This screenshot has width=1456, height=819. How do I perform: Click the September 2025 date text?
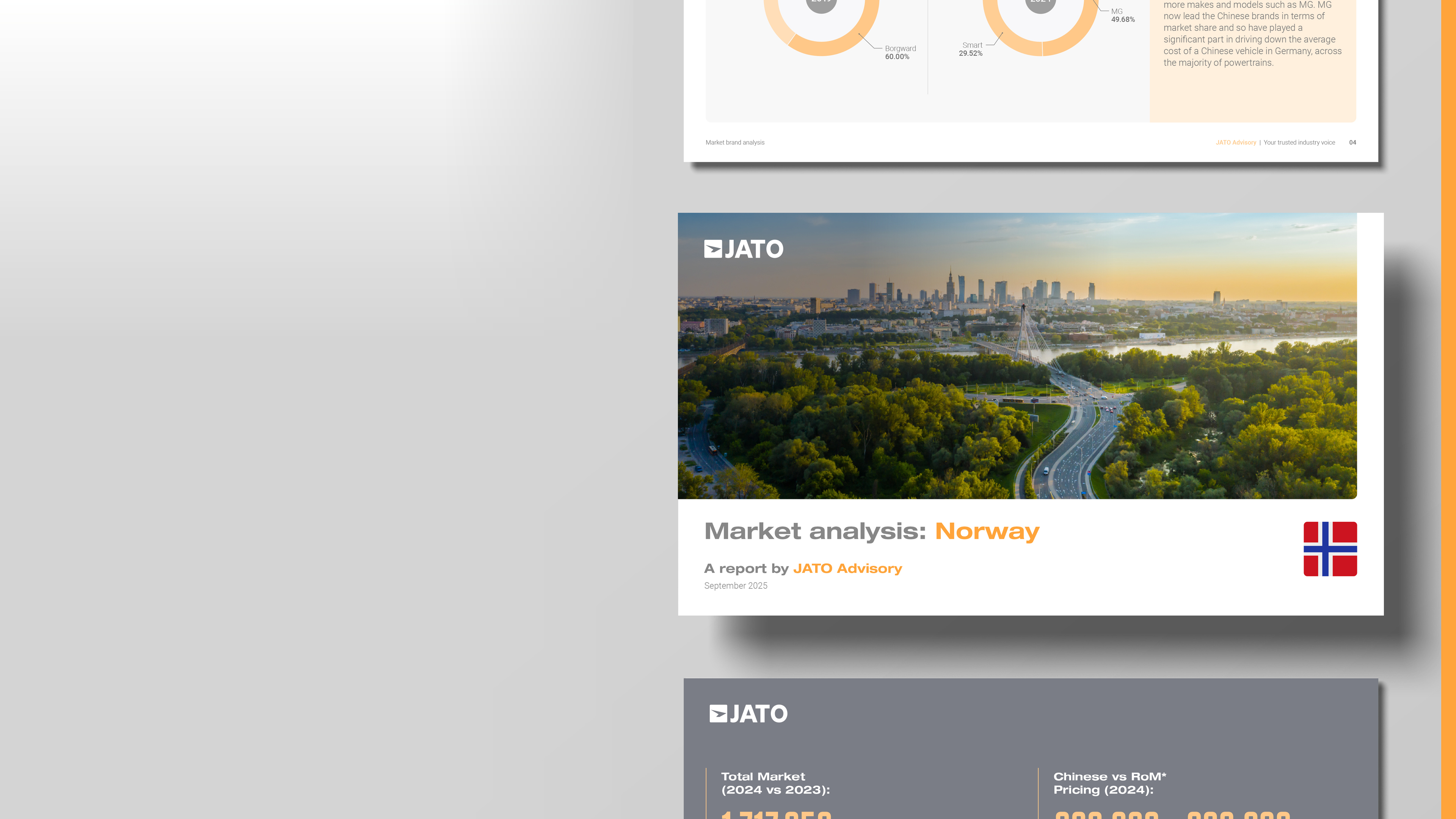coord(736,585)
